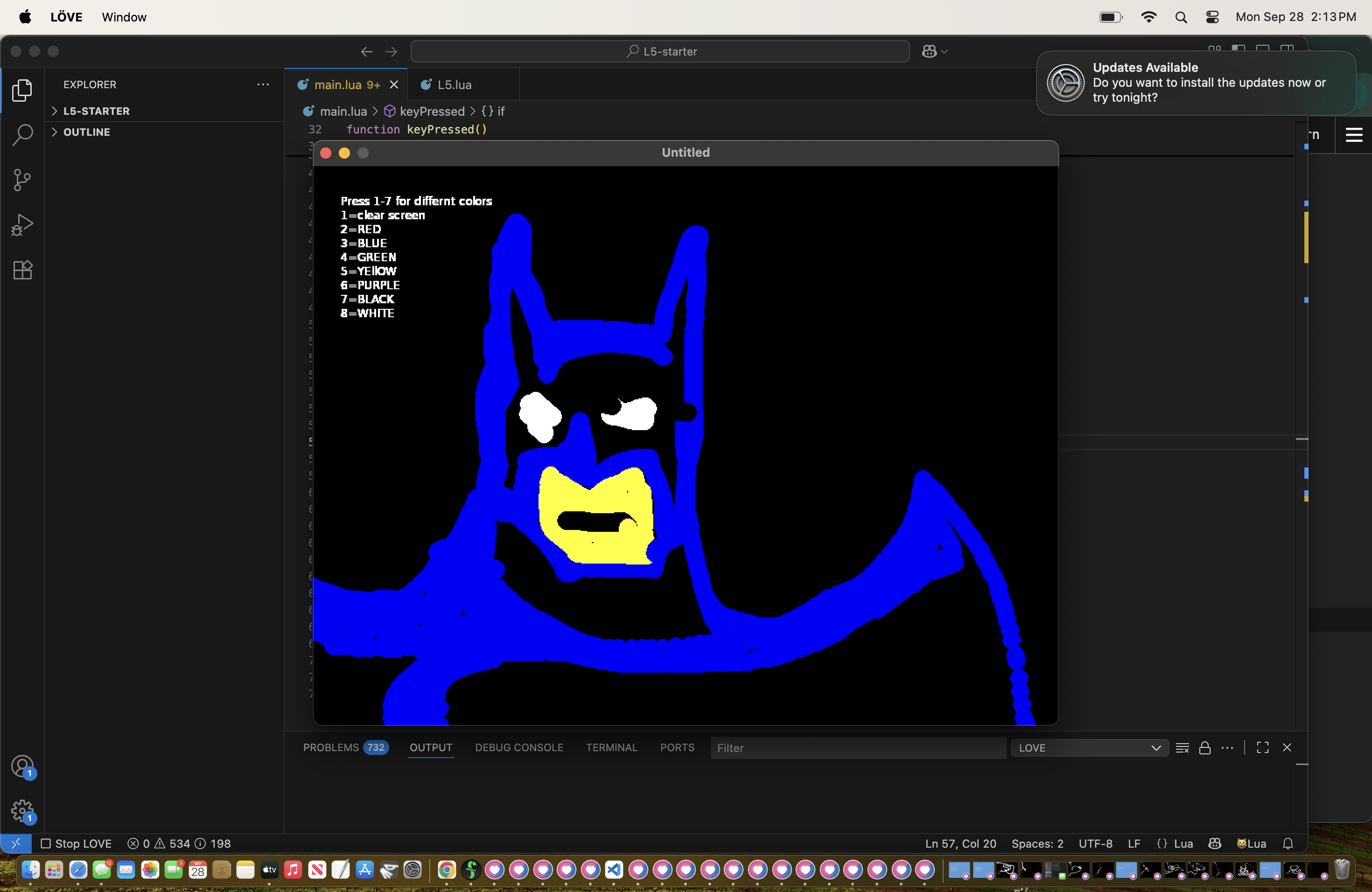Viewport: 1372px width, 892px height.
Task: Click main.lua in the breadcrumb
Action: tap(343, 111)
